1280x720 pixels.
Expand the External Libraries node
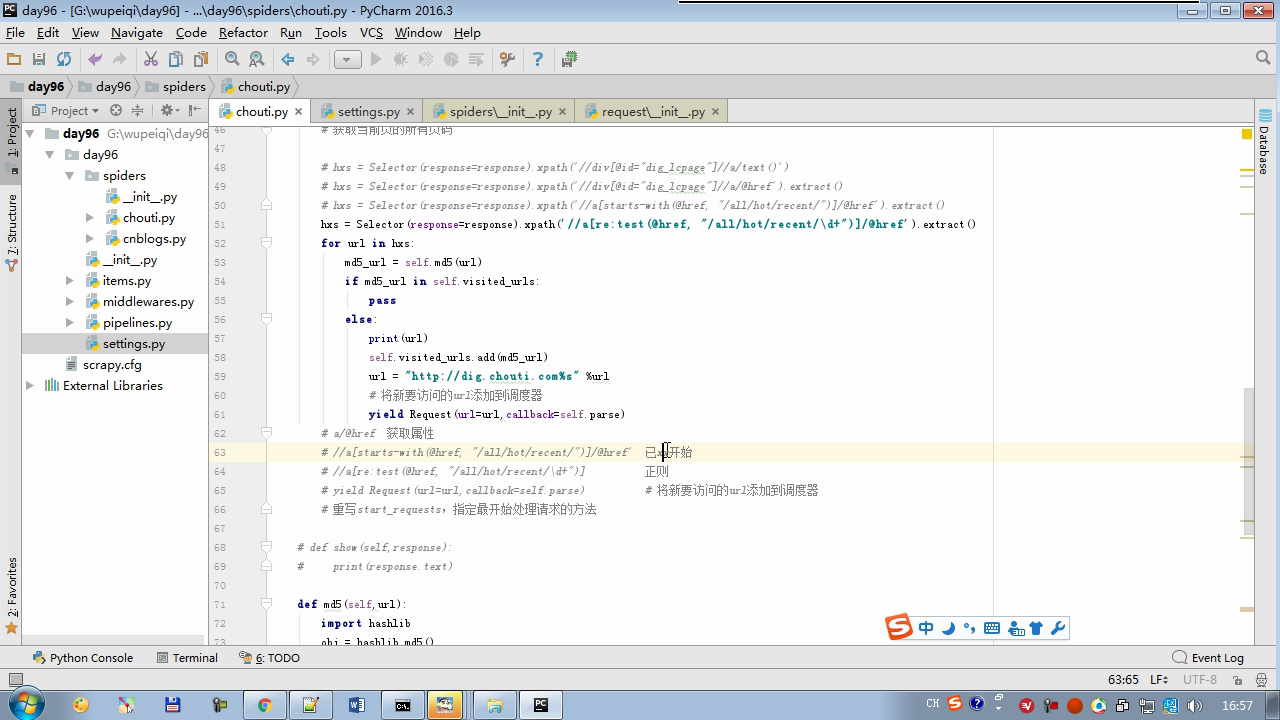(x=30, y=386)
